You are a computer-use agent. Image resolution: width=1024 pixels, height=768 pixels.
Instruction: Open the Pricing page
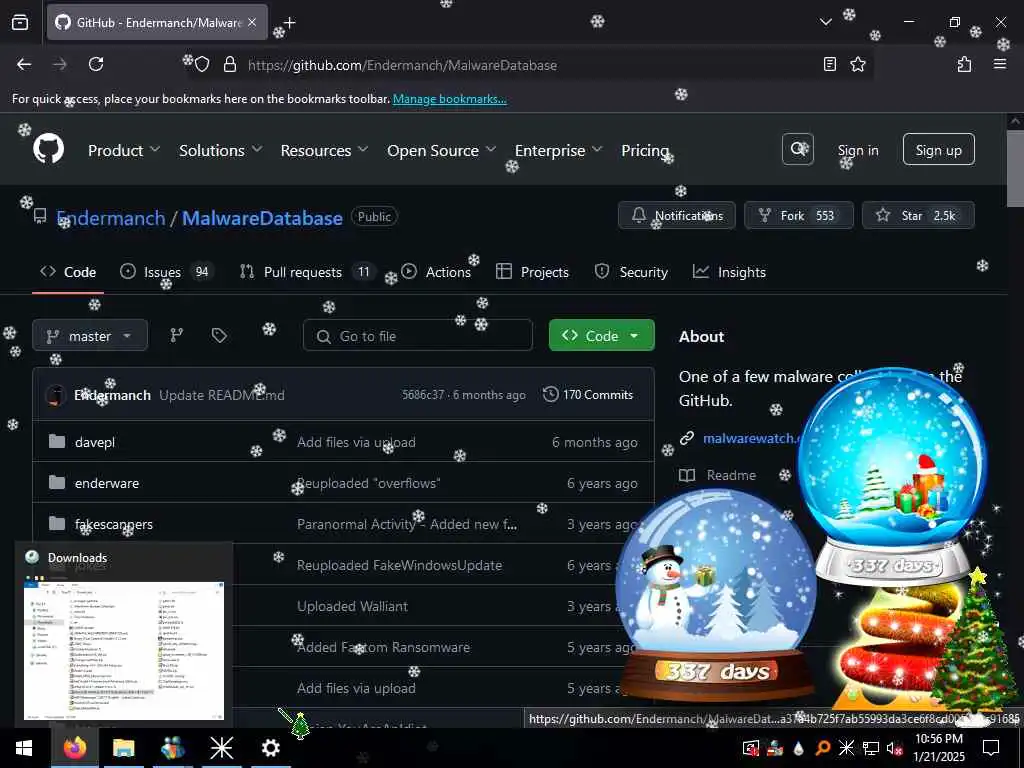[645, 150]
